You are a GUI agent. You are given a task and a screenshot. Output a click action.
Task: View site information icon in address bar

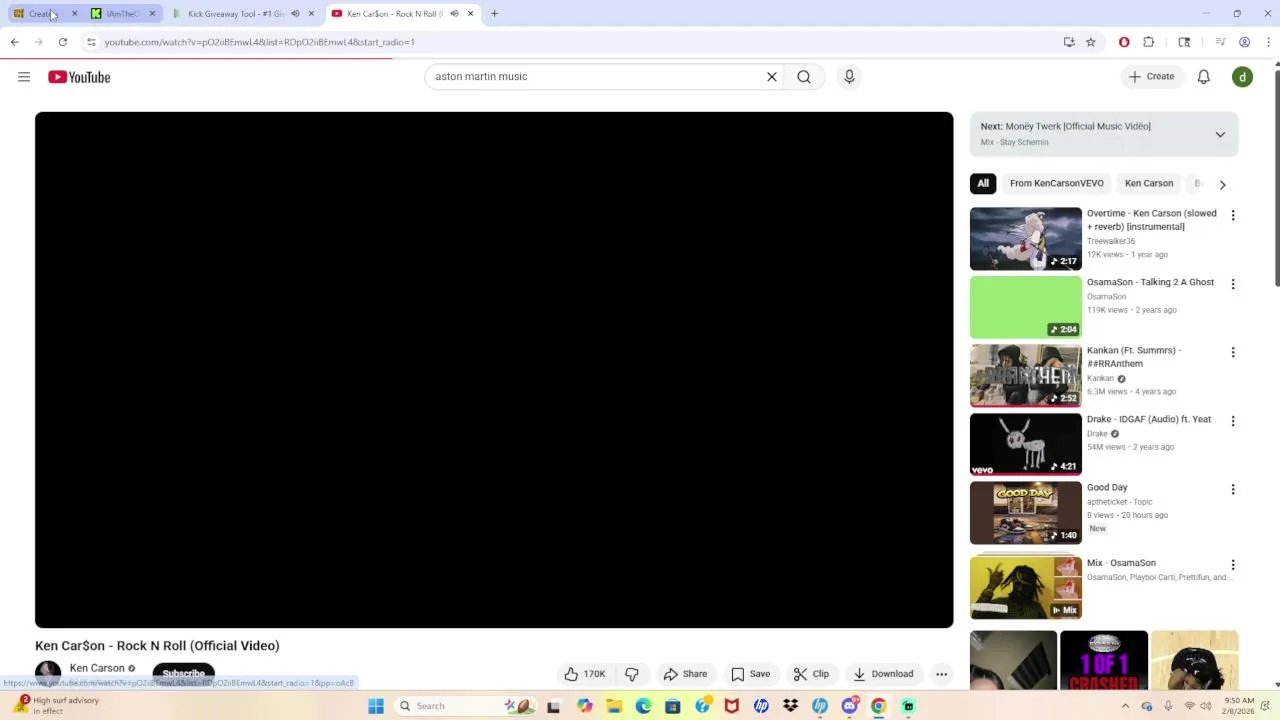(x=91, y=42)
